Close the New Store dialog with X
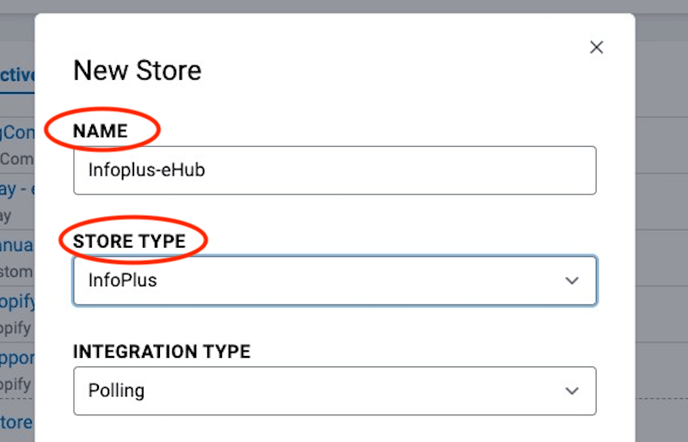The height and width of the screenshot is (442, 688). [596, 47]
